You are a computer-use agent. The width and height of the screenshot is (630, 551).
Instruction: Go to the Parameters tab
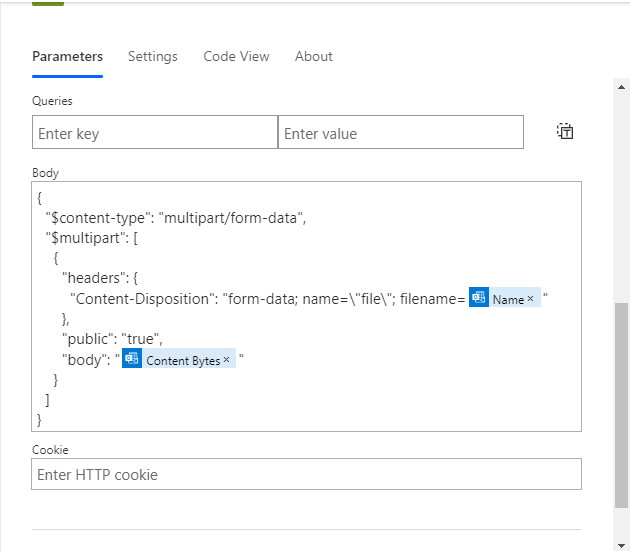pyautogui.click(x=67, y=57)
